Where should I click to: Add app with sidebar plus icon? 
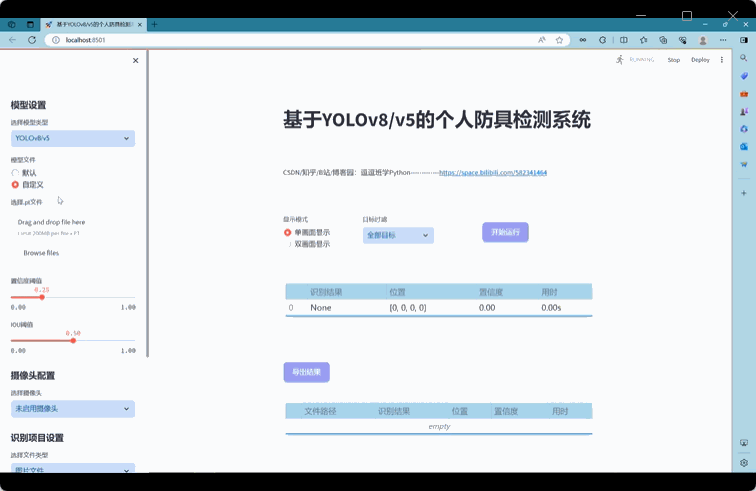click(744, 193)
